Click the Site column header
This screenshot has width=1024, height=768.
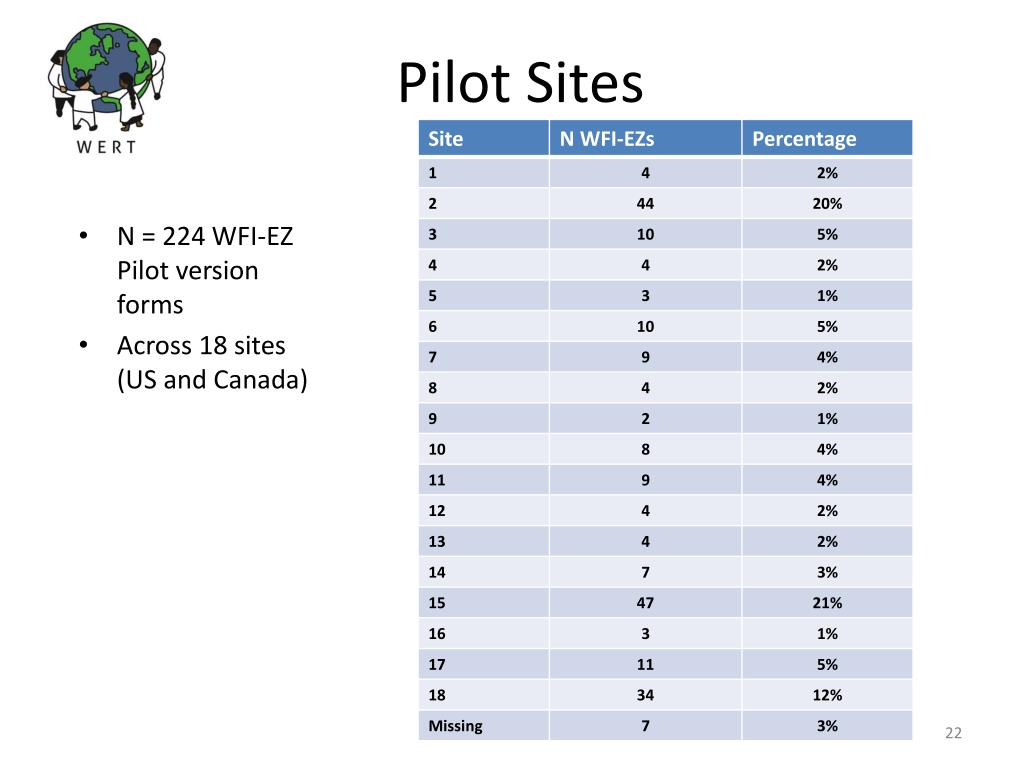pyautogui.click(x=483, y=138)
